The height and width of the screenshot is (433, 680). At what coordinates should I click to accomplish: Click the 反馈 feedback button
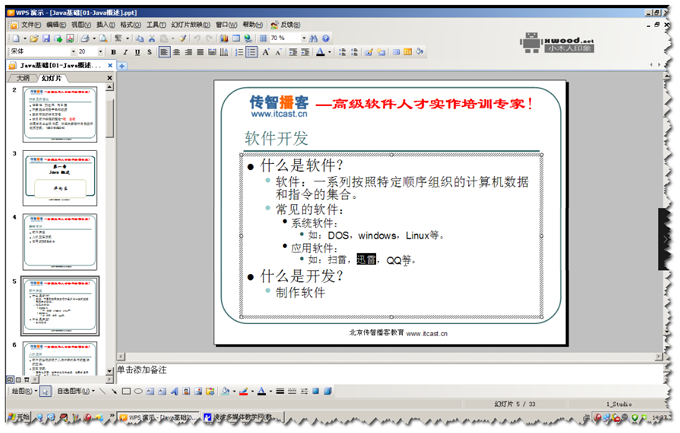285,25
